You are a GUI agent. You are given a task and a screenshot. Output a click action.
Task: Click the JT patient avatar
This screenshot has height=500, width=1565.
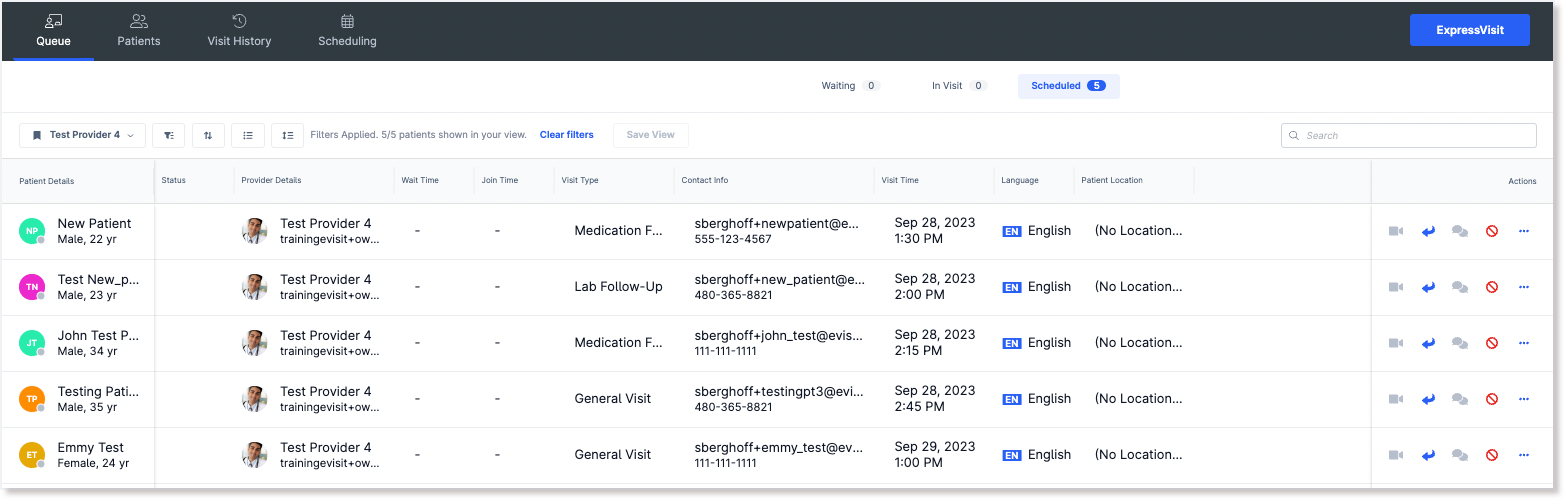click(x=32, y=343)
